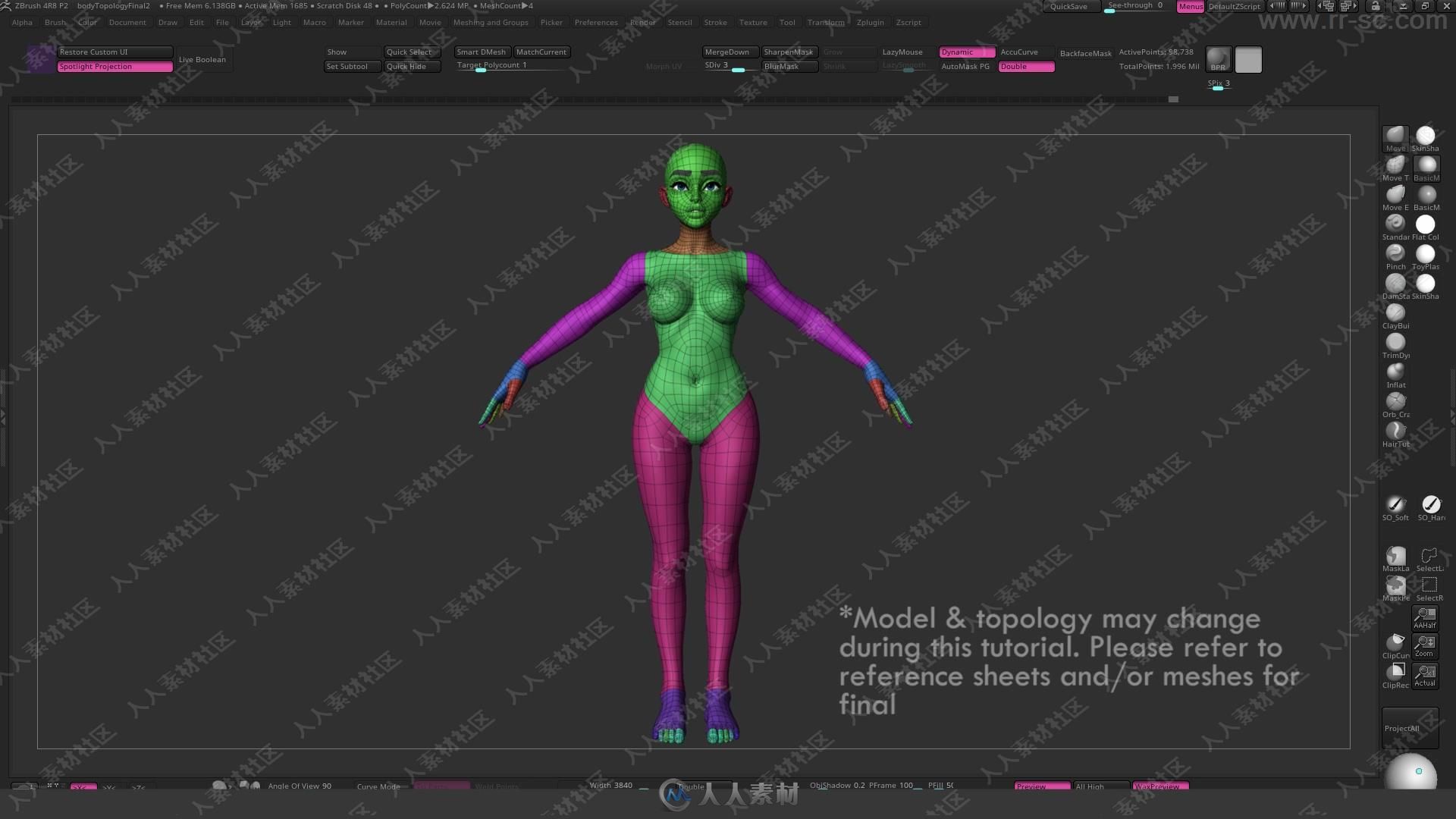
Task: Open the Alpha menu
Action: [22, 22]
